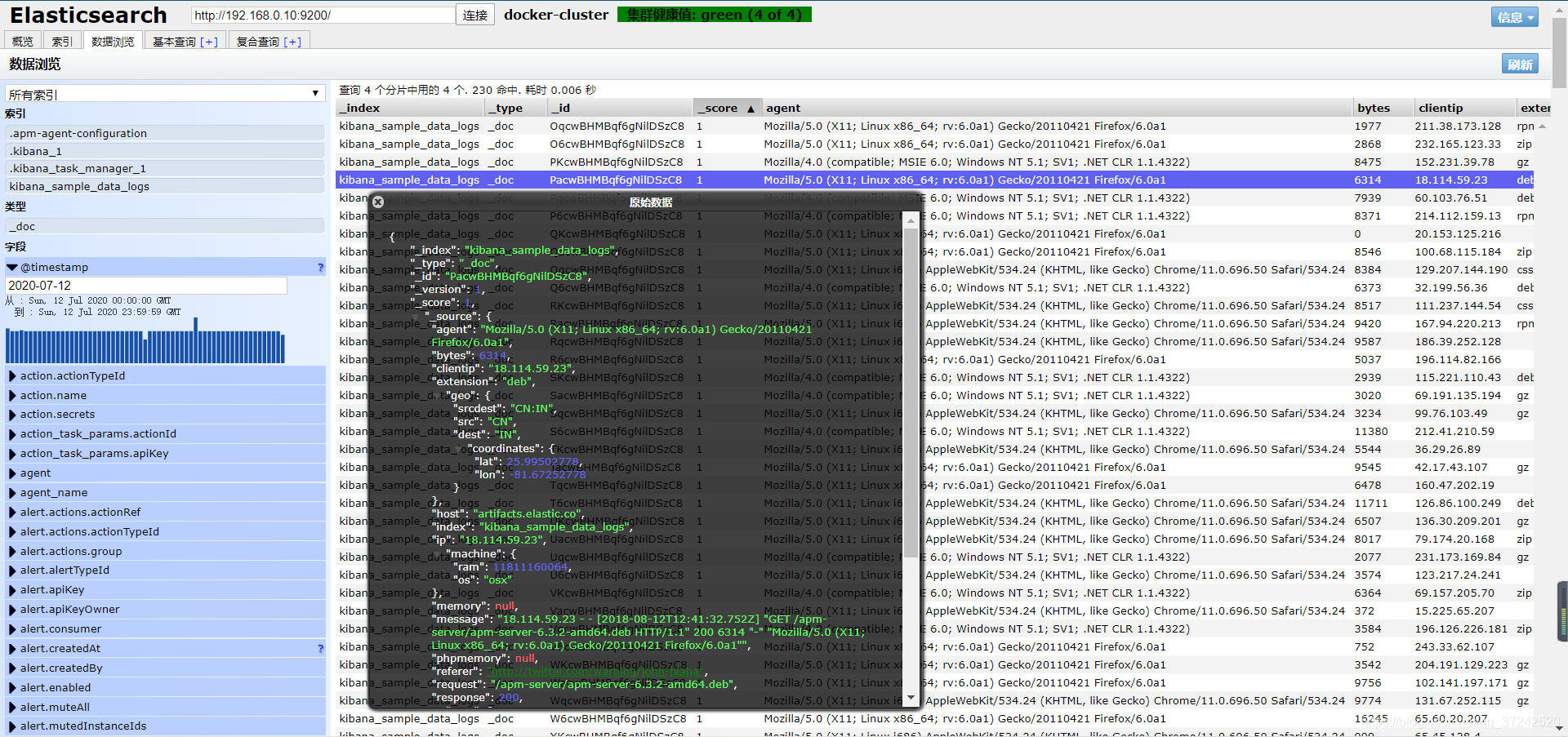Select the _doc type filter
Image resolution: width=1568 pixels, height=737 pixels.
tap(165, 226)
